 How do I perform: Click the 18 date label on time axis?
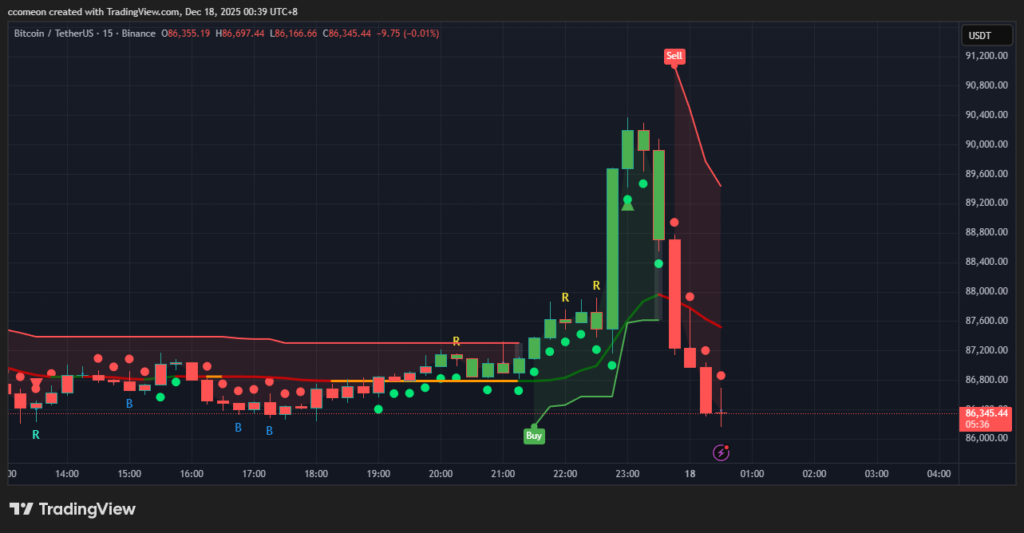[690, 474]
